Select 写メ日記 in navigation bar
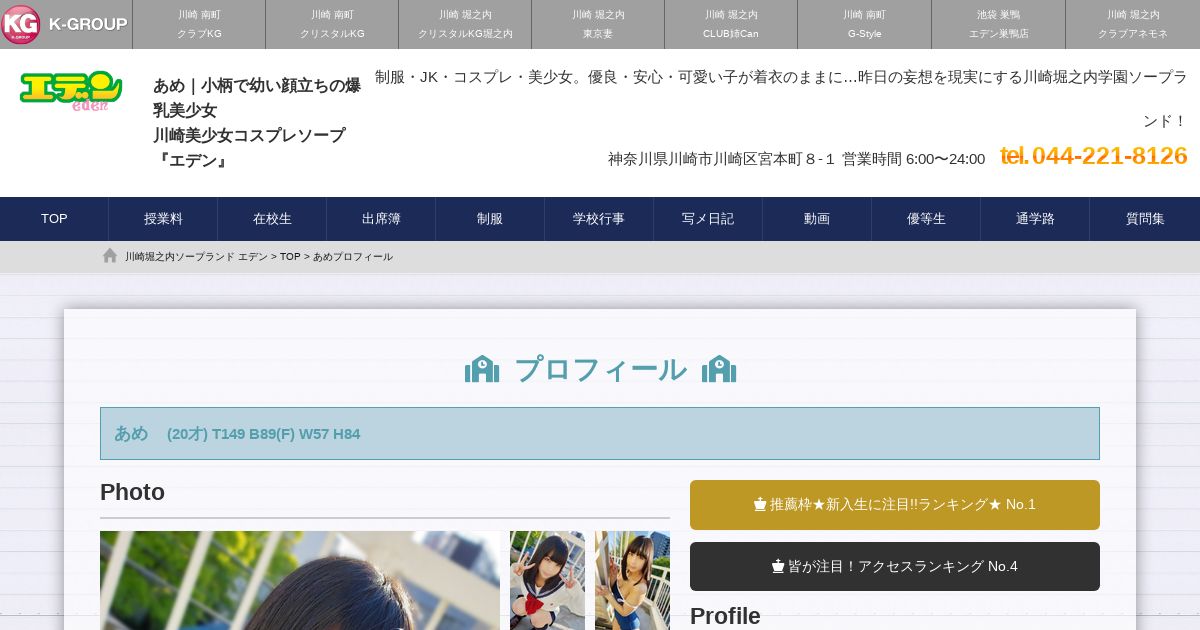The width and height of the screenshot is (1200, 630). 708,219
